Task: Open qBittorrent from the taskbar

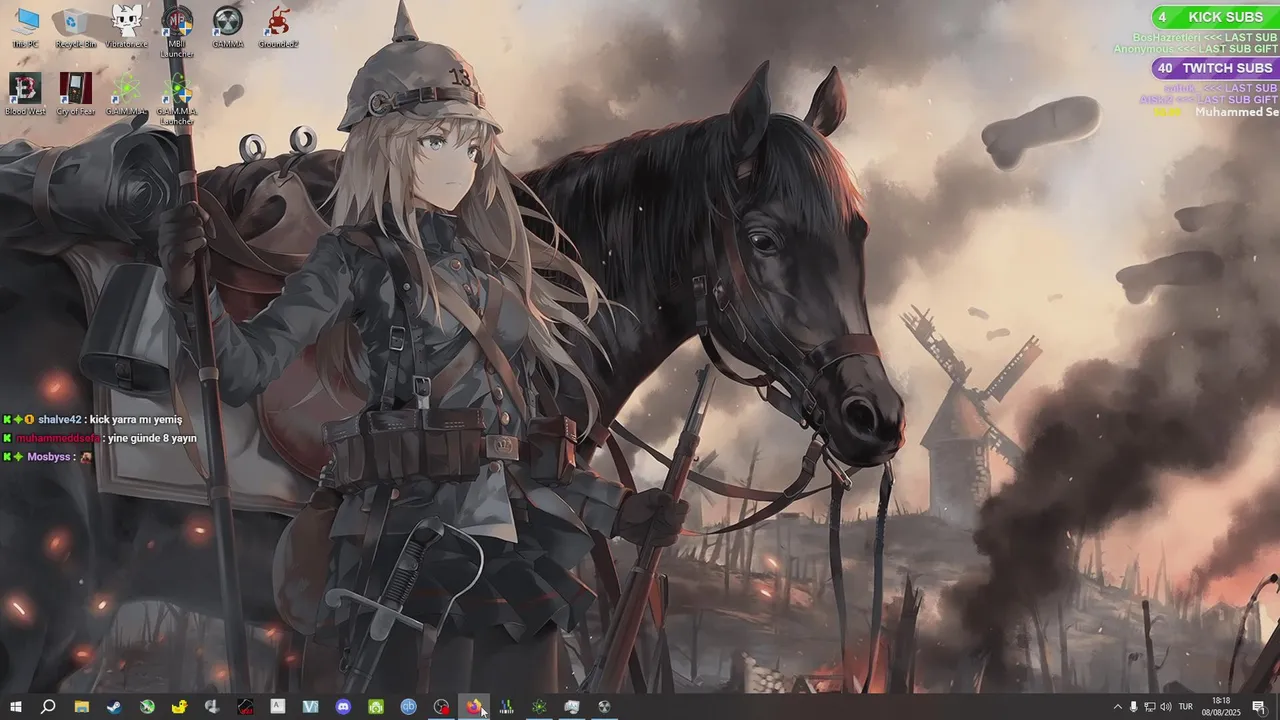Action: pyautogui.click(x=409, y=707)
